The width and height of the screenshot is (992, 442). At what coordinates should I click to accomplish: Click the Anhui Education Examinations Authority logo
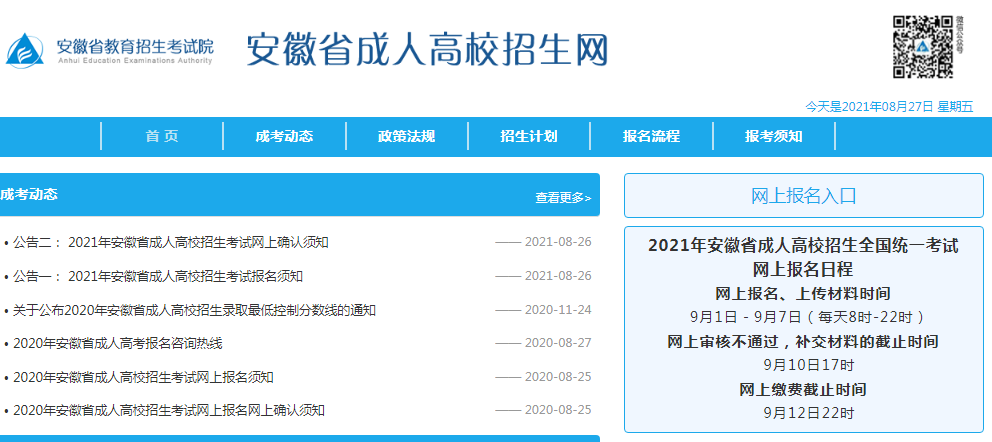pyautogui.click(x=110, y=50)
